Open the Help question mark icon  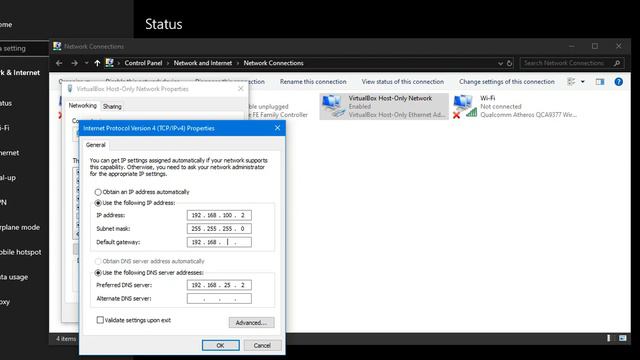pyautogui.click(x=619, y=82)
